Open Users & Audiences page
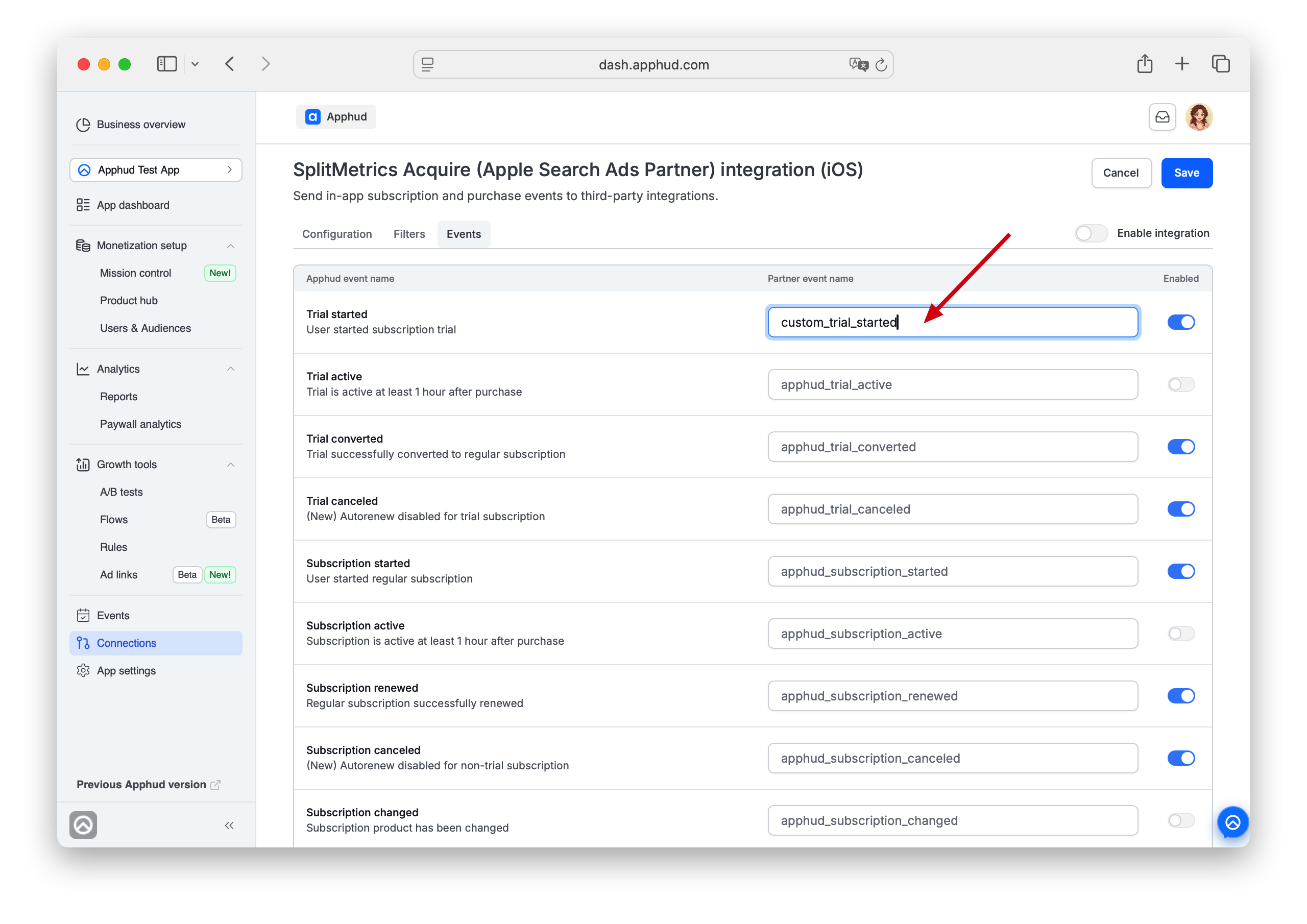1307x924 pixels. (146, 328)
